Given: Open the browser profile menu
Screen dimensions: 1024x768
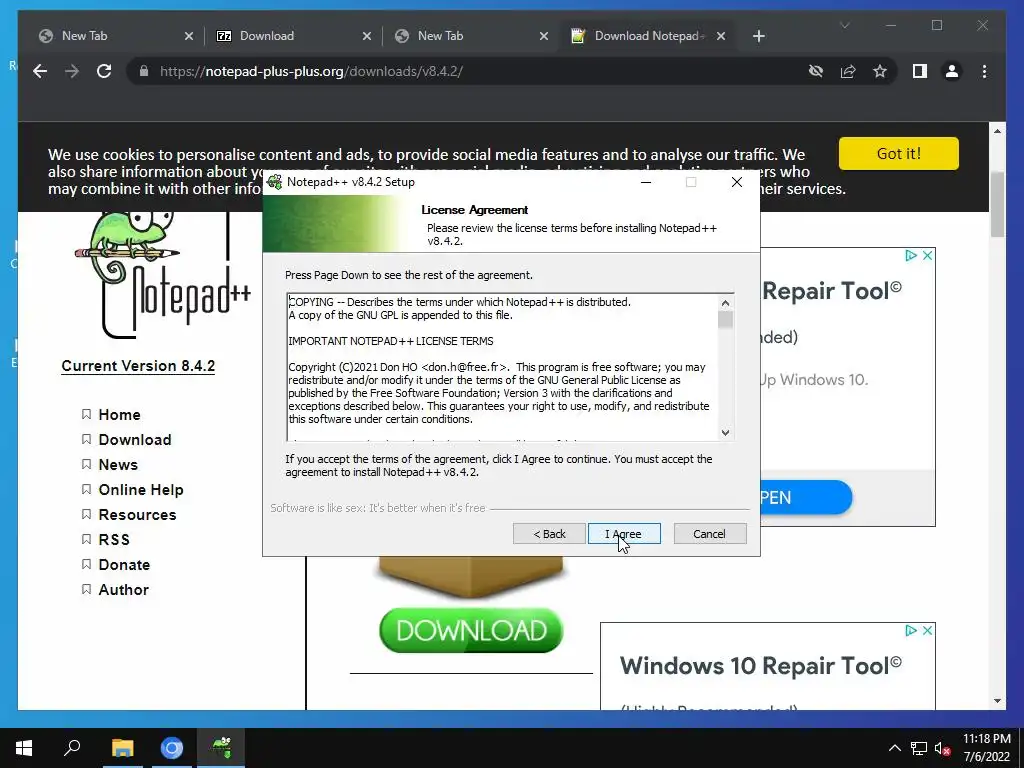Looking at the screenshot, I should coord(952,71).
